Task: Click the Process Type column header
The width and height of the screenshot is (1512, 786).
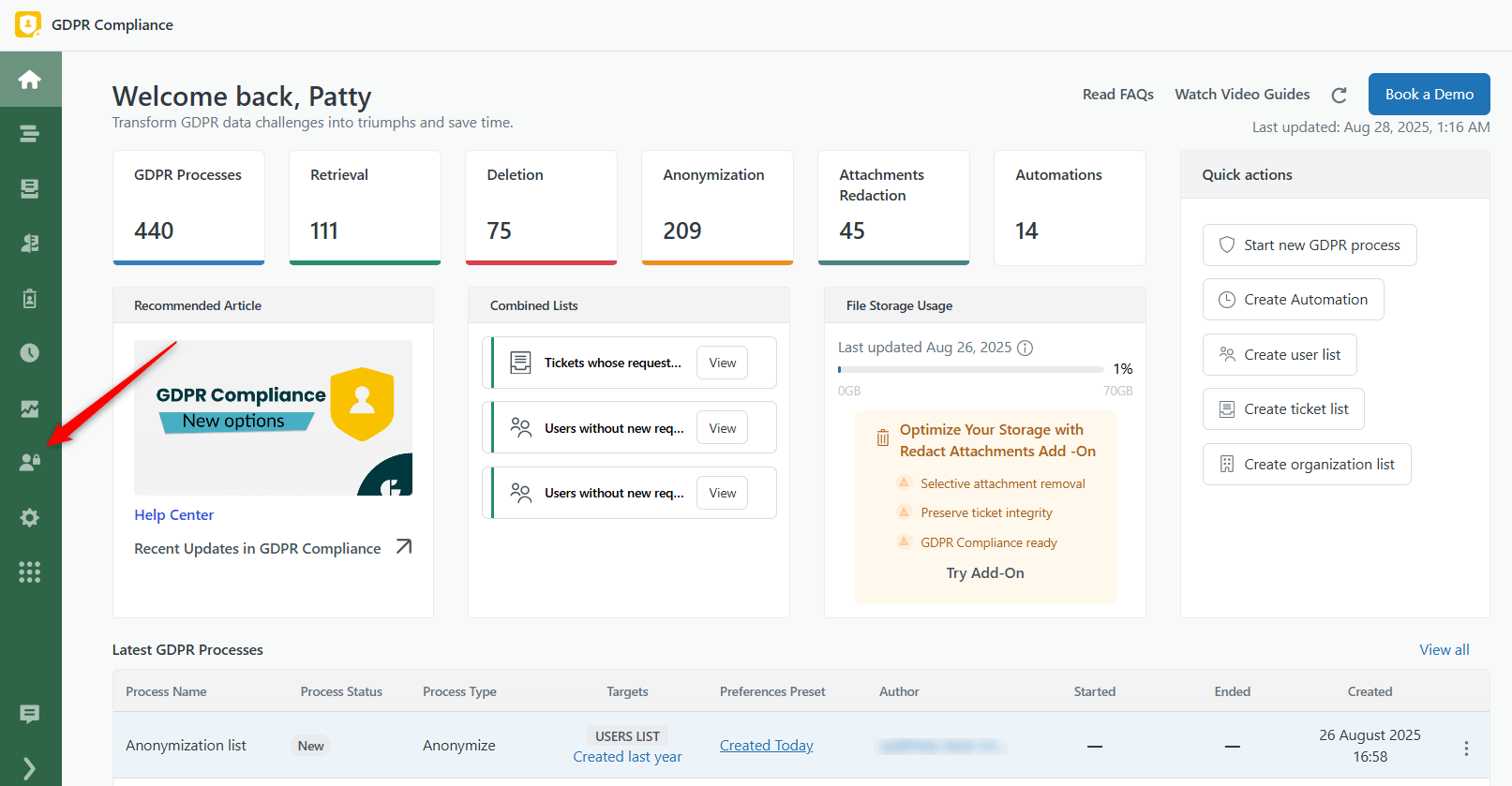Action: point(459,692)
